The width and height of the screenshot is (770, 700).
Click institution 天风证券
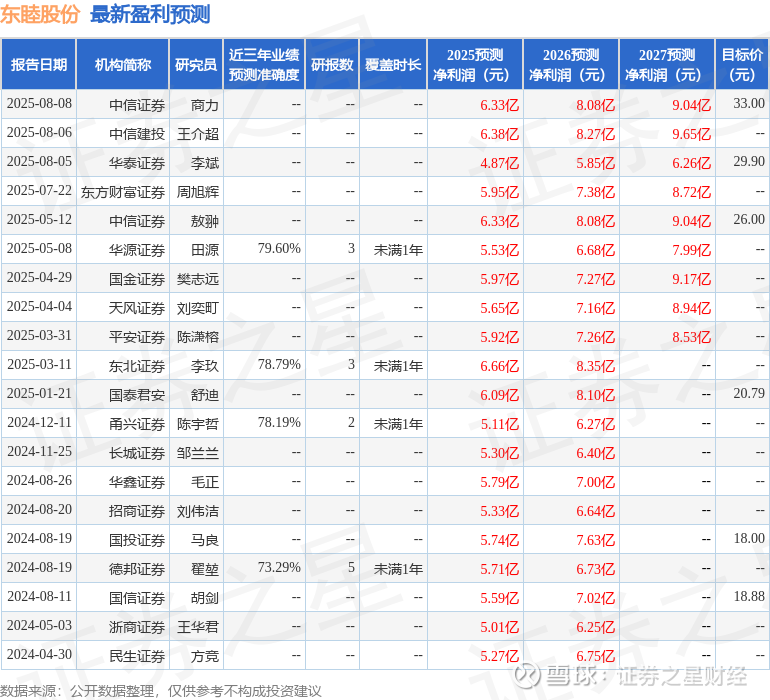pos(137,308)
